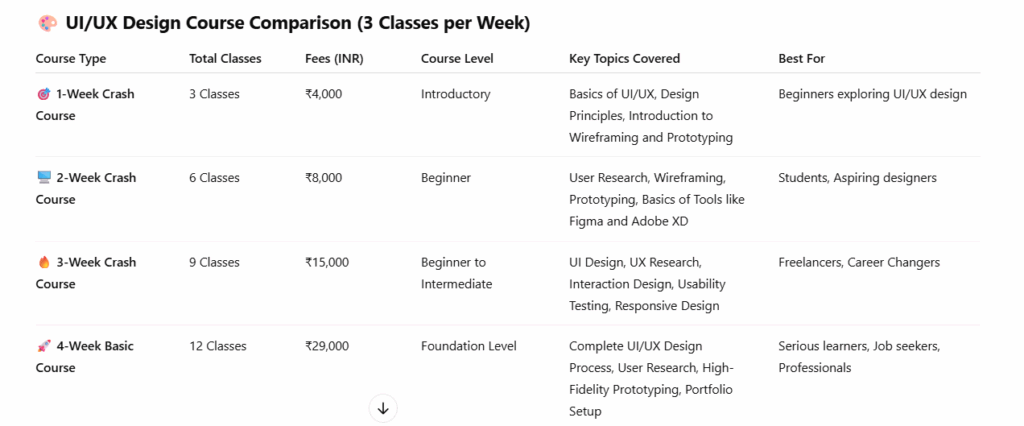Click the rocket icon beside 4-Week Basic Course
The height and width of the screenshot is (426, 1024).
[43, 346]
